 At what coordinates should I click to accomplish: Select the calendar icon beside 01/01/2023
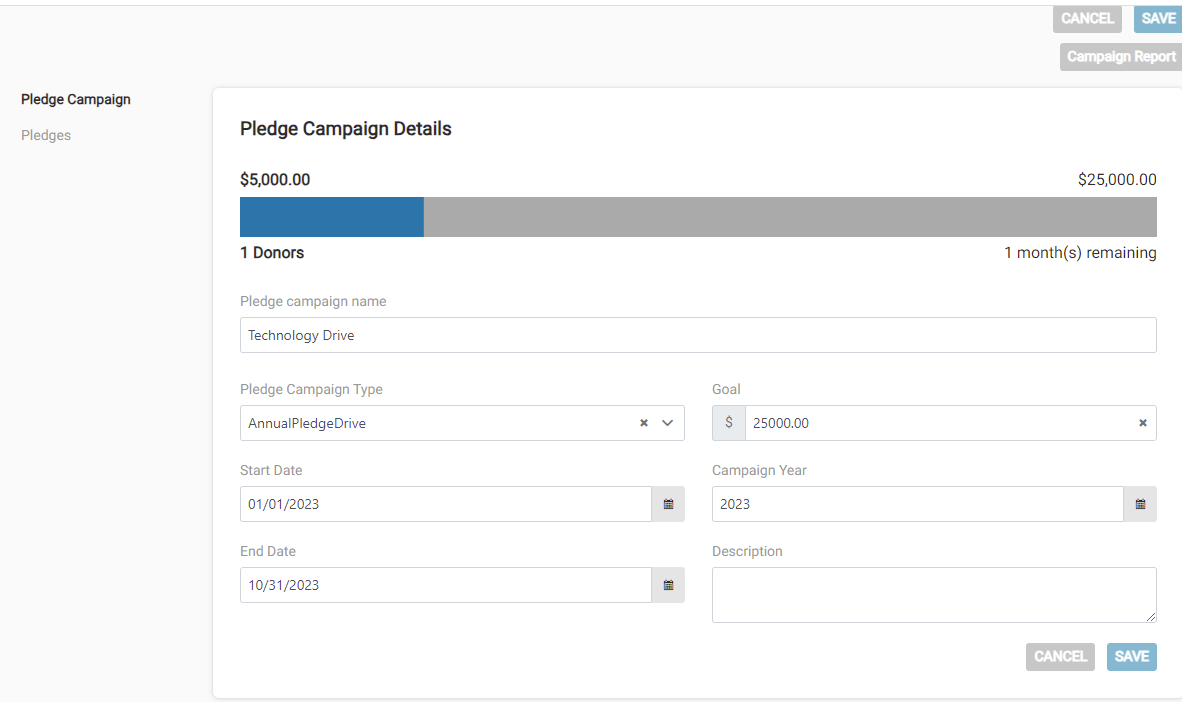(x=668, y=504)
